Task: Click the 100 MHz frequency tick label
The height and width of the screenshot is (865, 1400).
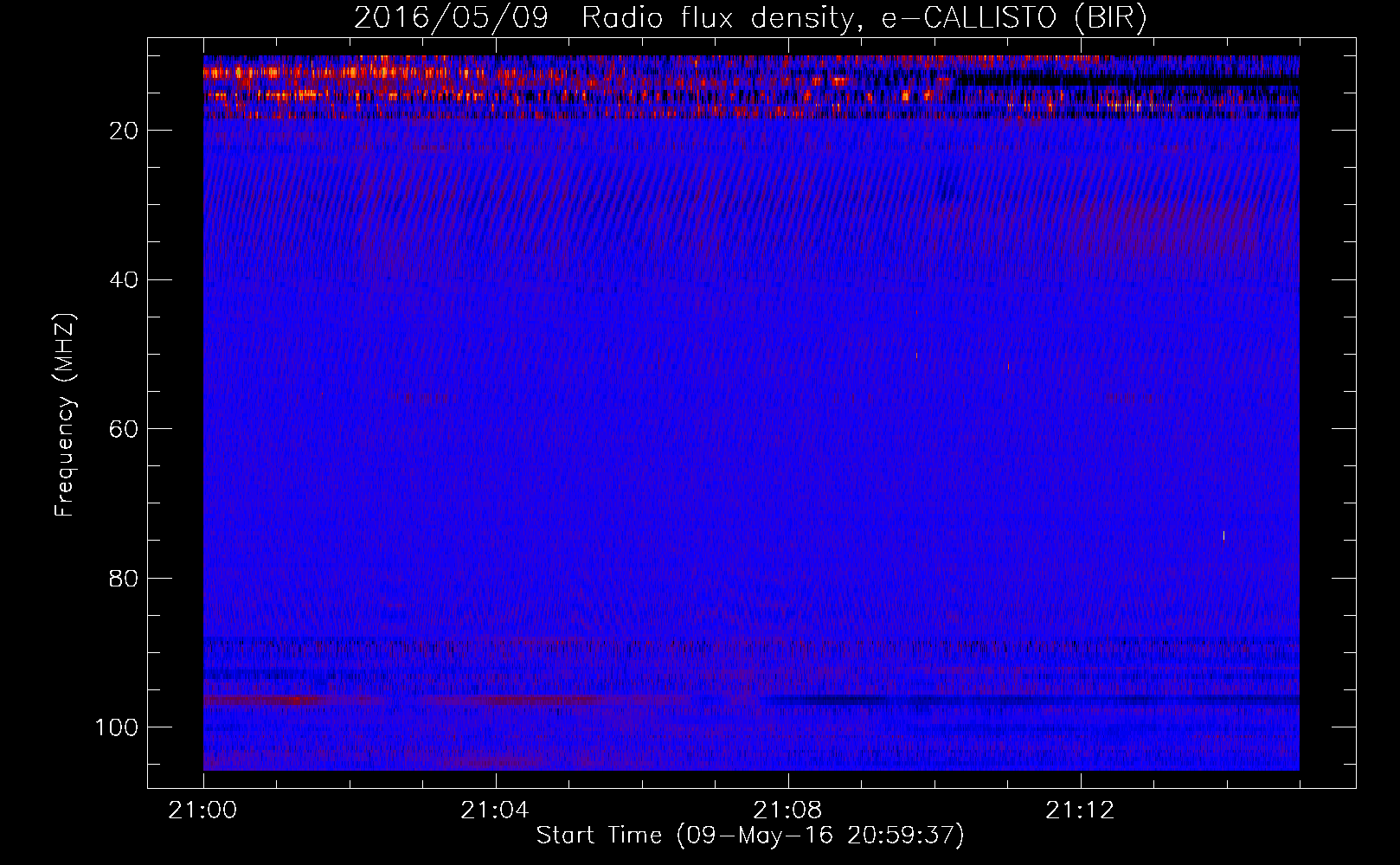Action: click(116, 727)
